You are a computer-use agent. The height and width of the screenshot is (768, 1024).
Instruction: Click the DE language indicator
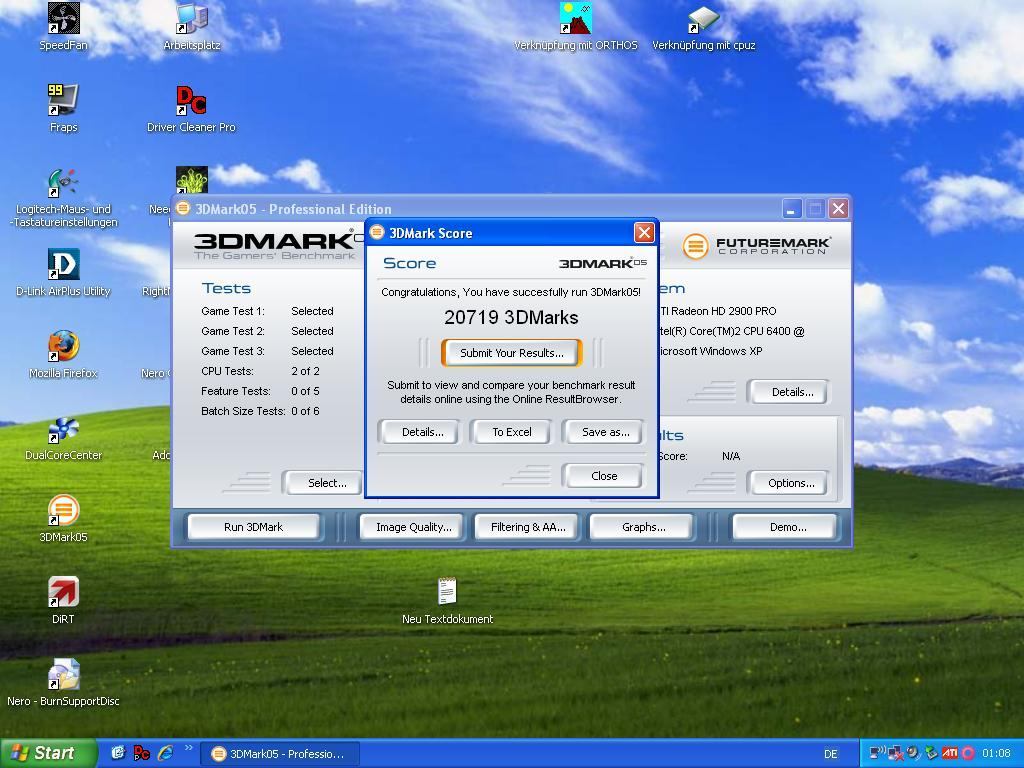831,754
